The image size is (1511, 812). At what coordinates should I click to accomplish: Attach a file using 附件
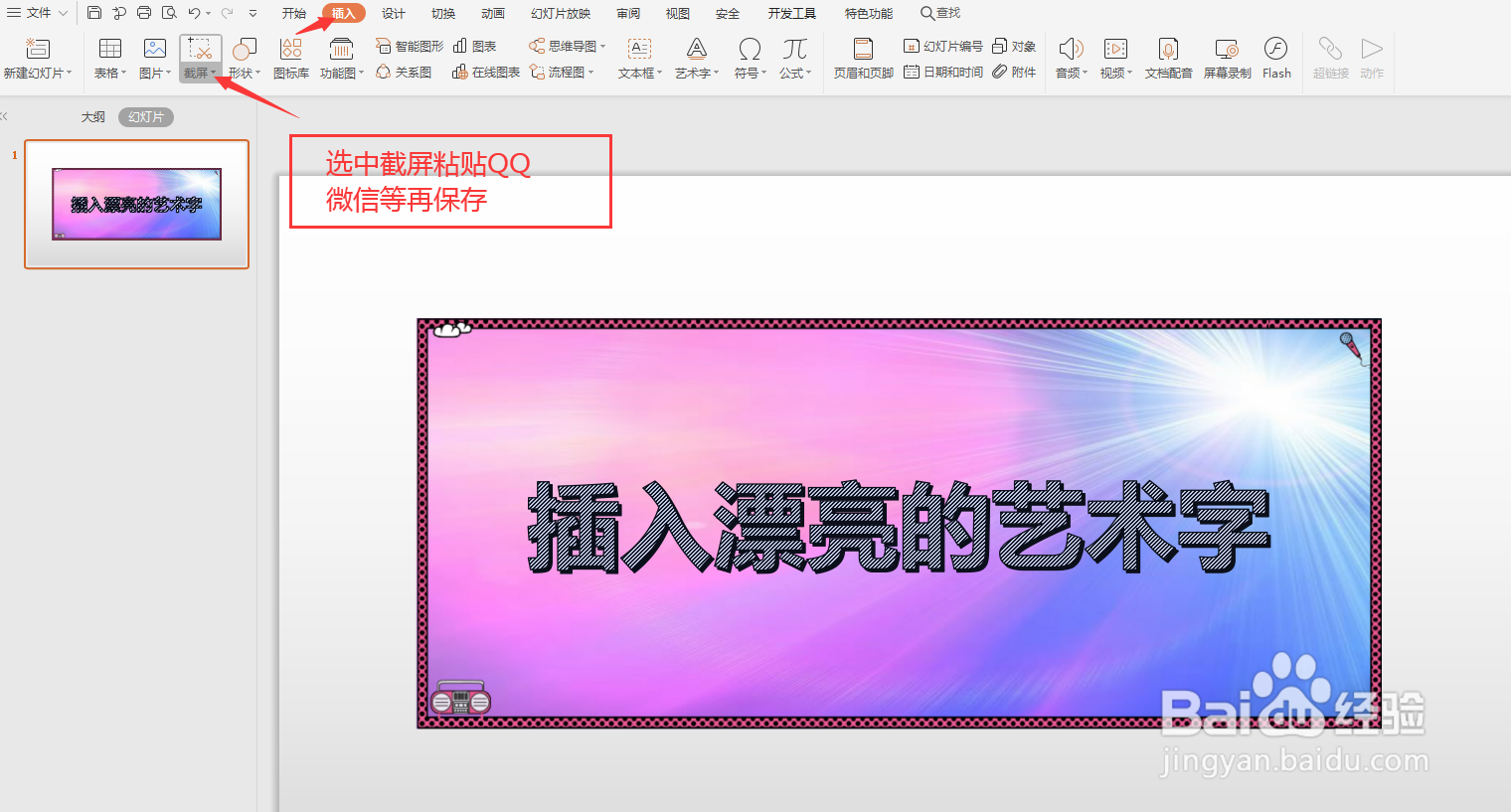coord(1013,71)
